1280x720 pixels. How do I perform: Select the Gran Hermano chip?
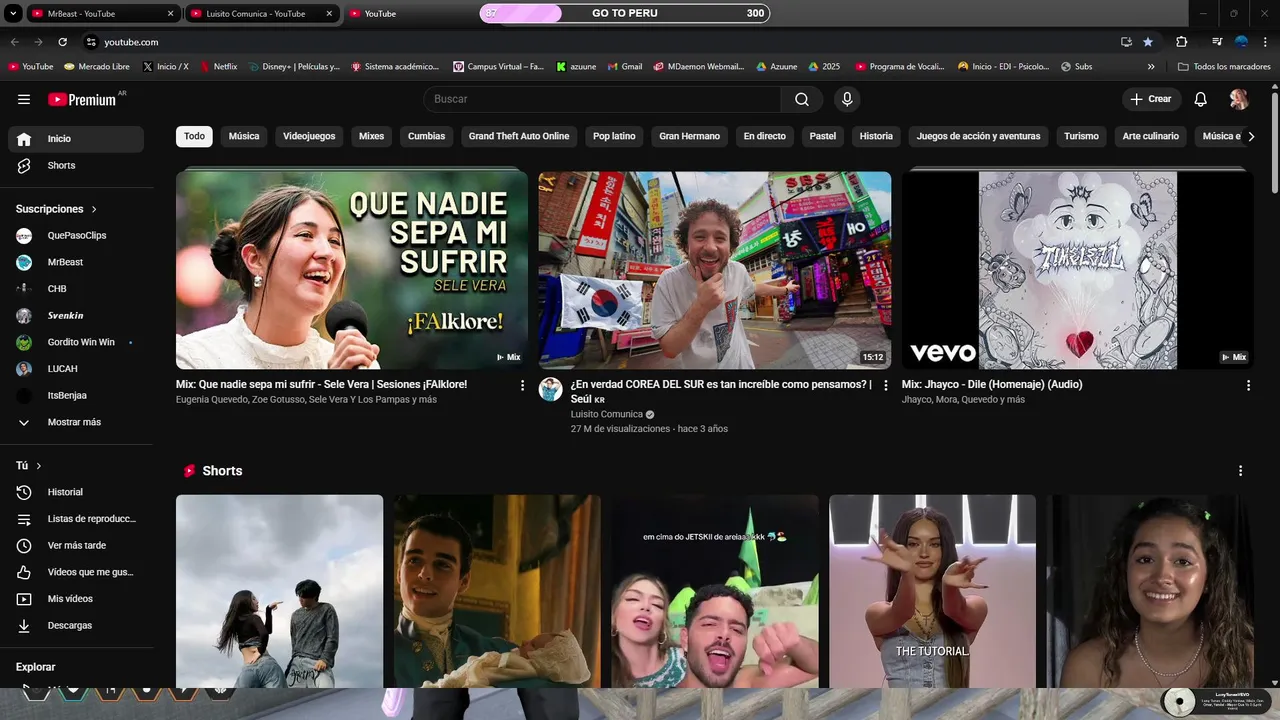pyautogui.click(x=689, y=136)
